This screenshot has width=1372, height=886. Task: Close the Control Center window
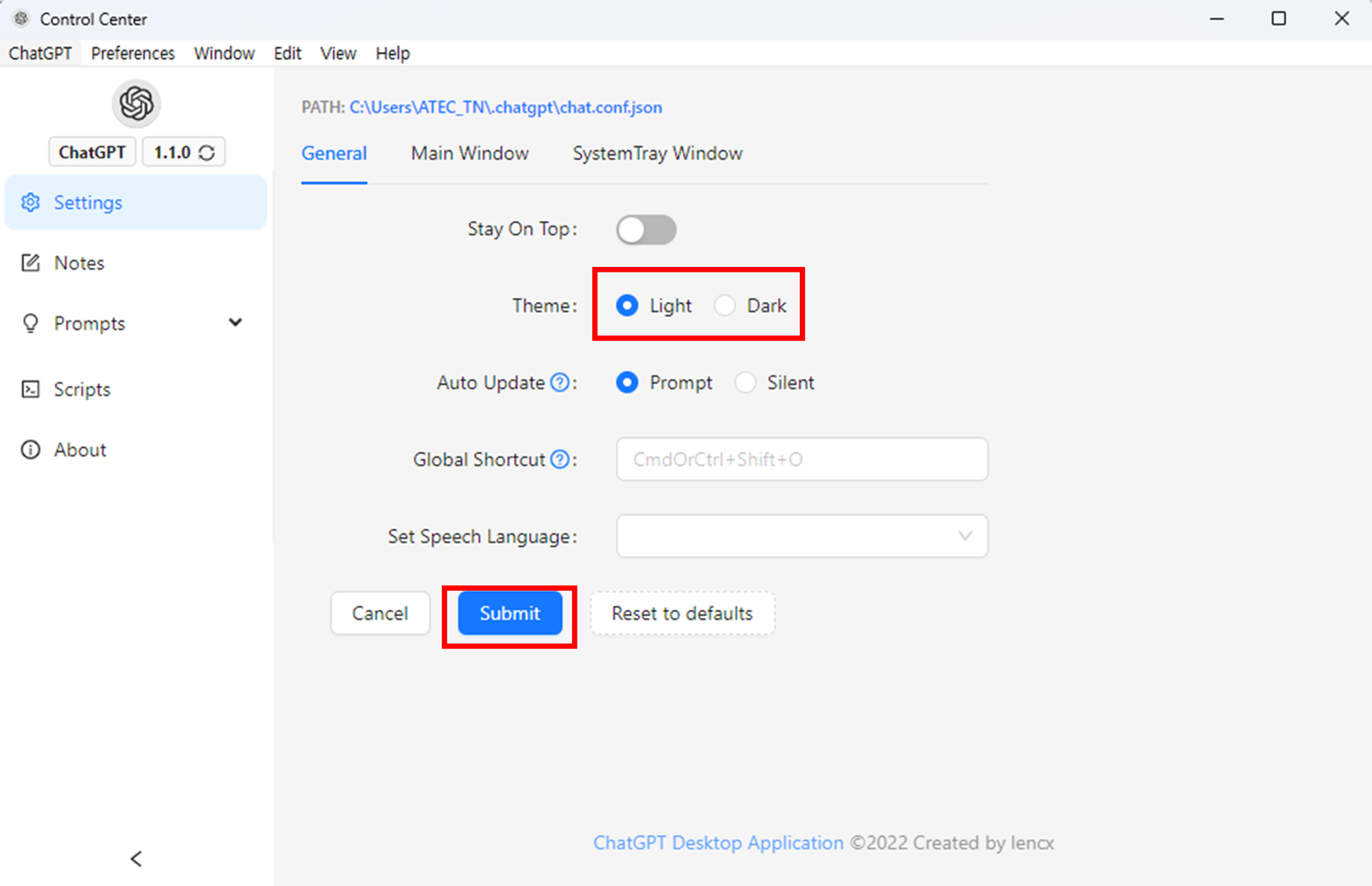pyautogui.click(x=1342, y=19)
